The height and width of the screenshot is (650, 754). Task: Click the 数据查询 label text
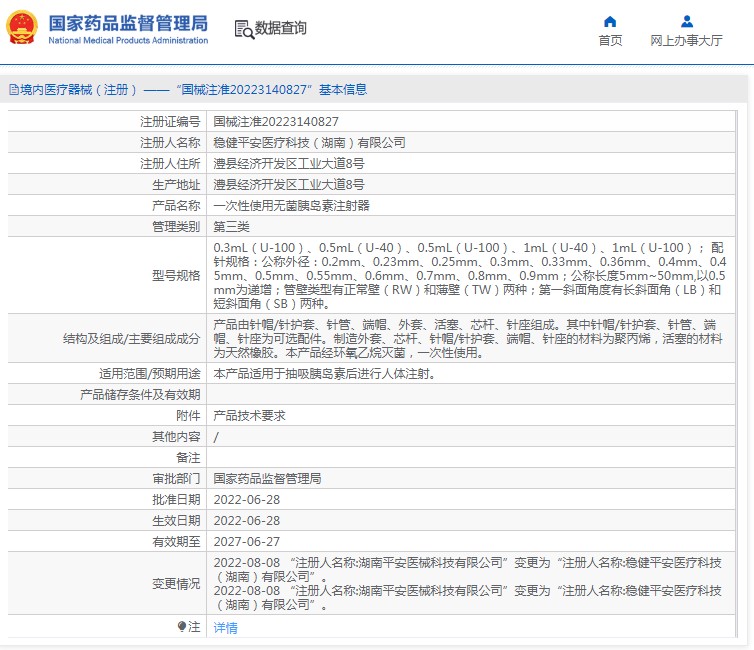[281, 29]
